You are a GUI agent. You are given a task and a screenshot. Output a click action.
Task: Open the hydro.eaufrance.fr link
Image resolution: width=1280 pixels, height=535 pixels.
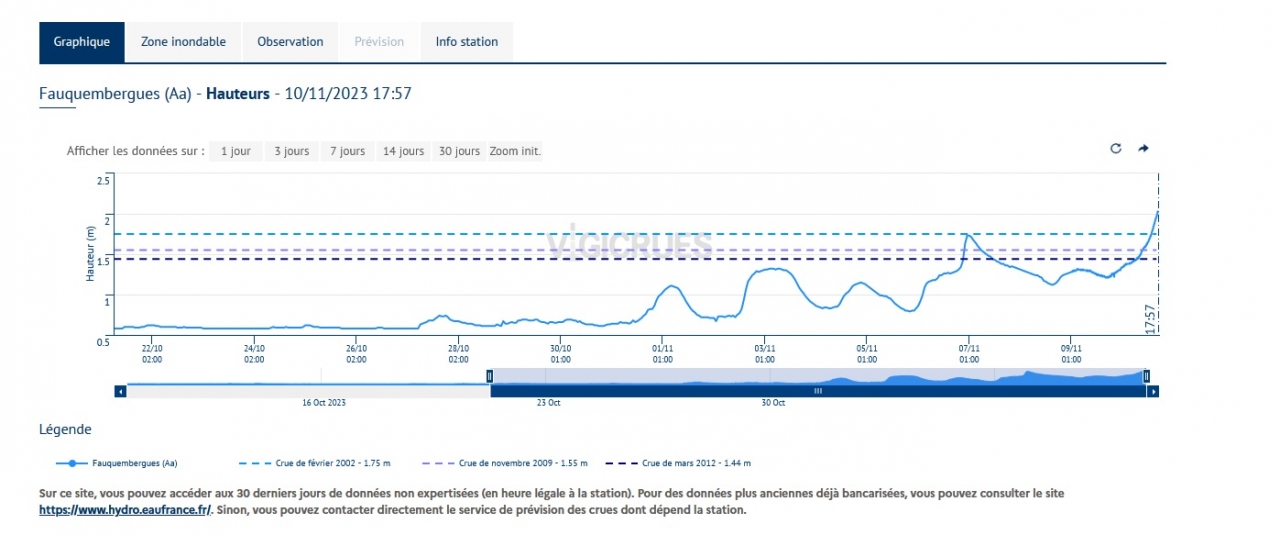coord(125,510)
